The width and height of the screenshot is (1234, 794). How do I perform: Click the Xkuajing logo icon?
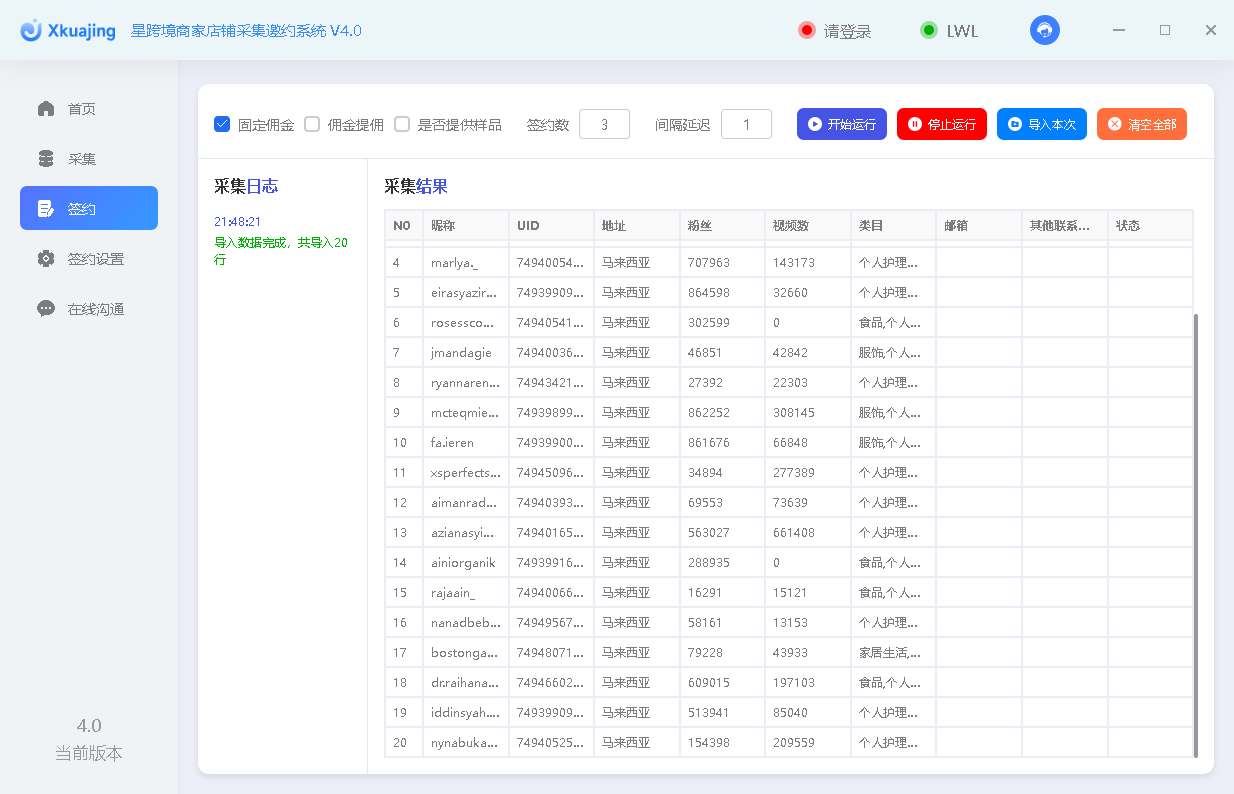pos(31,31)
